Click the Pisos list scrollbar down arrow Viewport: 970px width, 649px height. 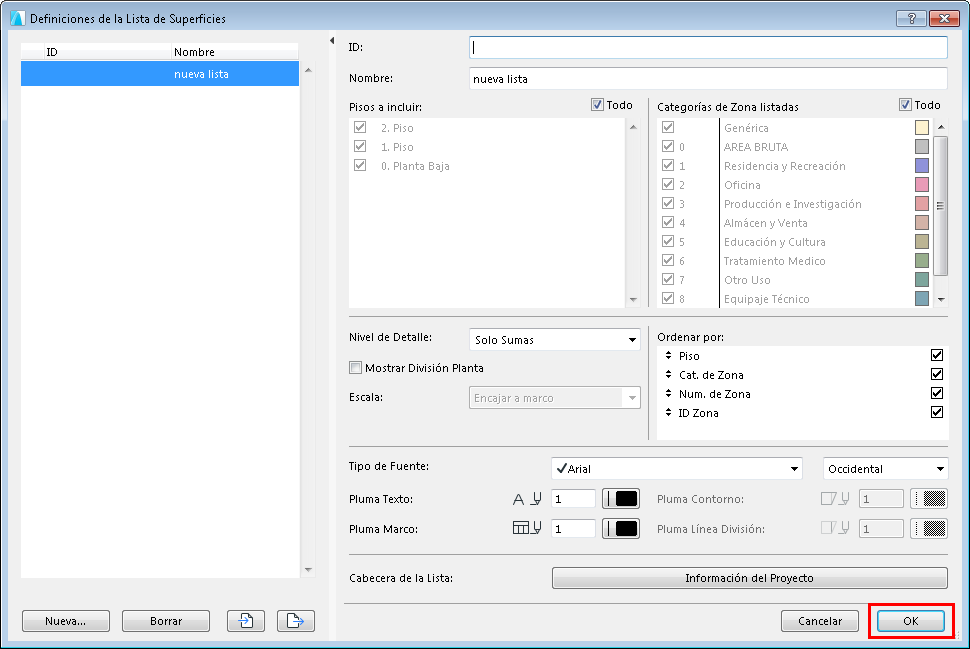click(x=633, y=299)
